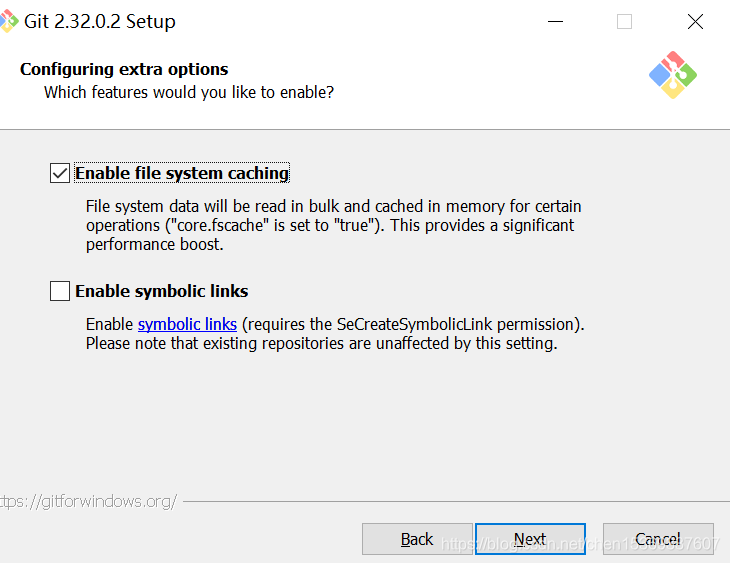Click the "Enable symbolic links" label text
Image resolution: width=730 pixels, height=563 pixels.
coord(162,291)
